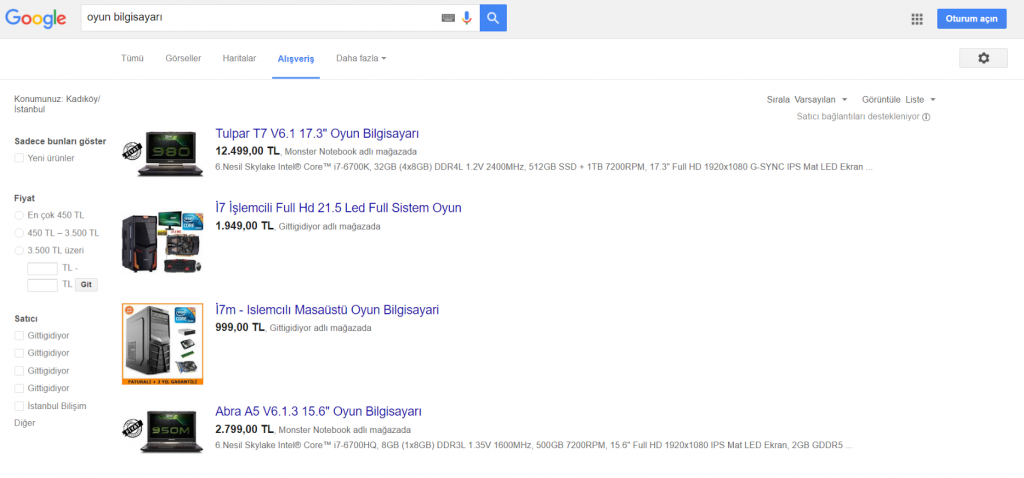Image resolution: width=1024 pixels, height=478 pixels.
Task: Open the on-screen keyboard icon
Action: click(448, 18)
